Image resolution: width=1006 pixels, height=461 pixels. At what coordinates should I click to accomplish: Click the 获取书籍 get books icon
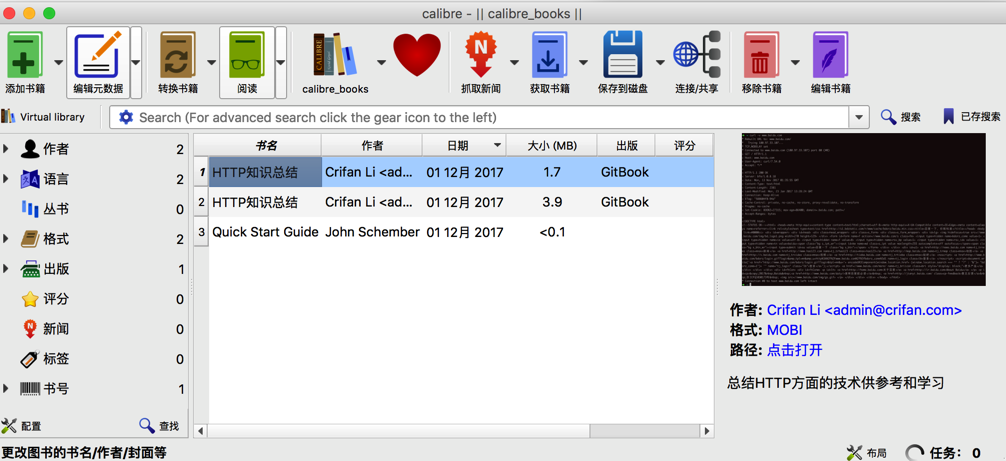[x=549, y=55]
